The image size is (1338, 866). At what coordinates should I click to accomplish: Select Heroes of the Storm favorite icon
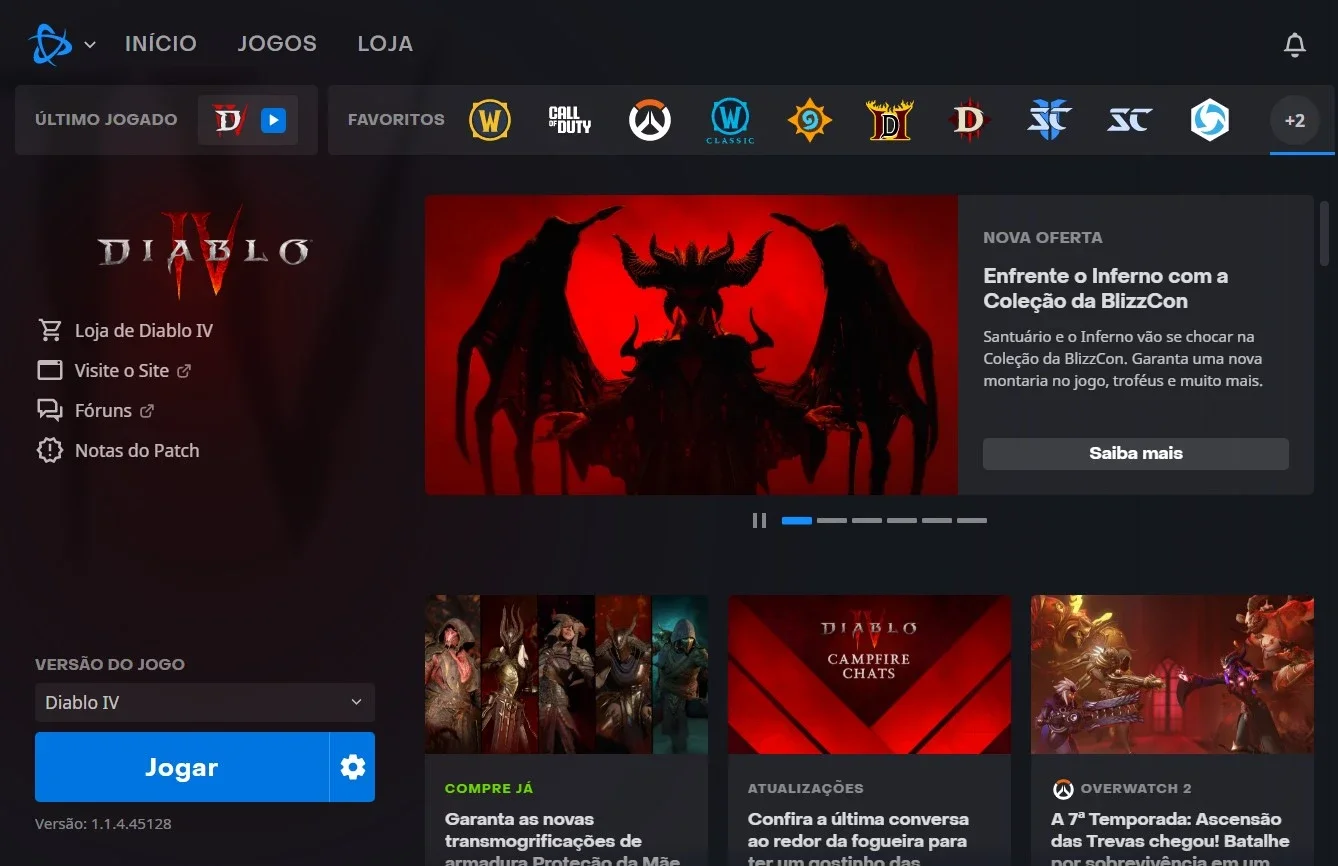1209,121
